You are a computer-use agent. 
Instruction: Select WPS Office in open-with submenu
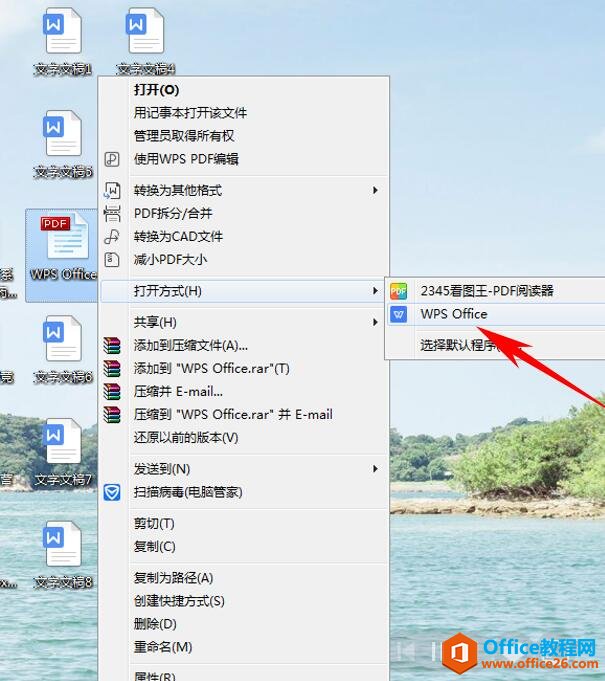[x=496, y=314]
